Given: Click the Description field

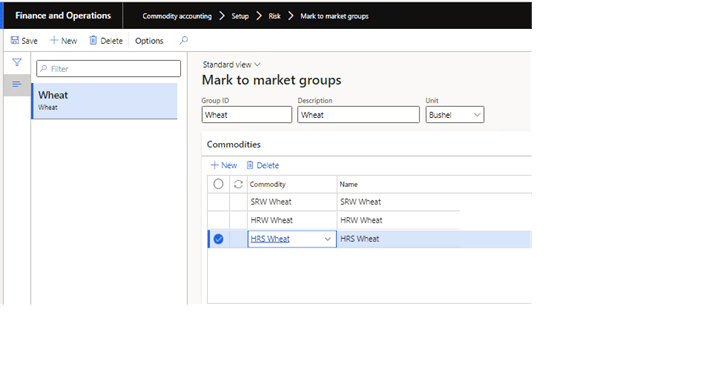Looking at the screenshot, I should (358, 114).
